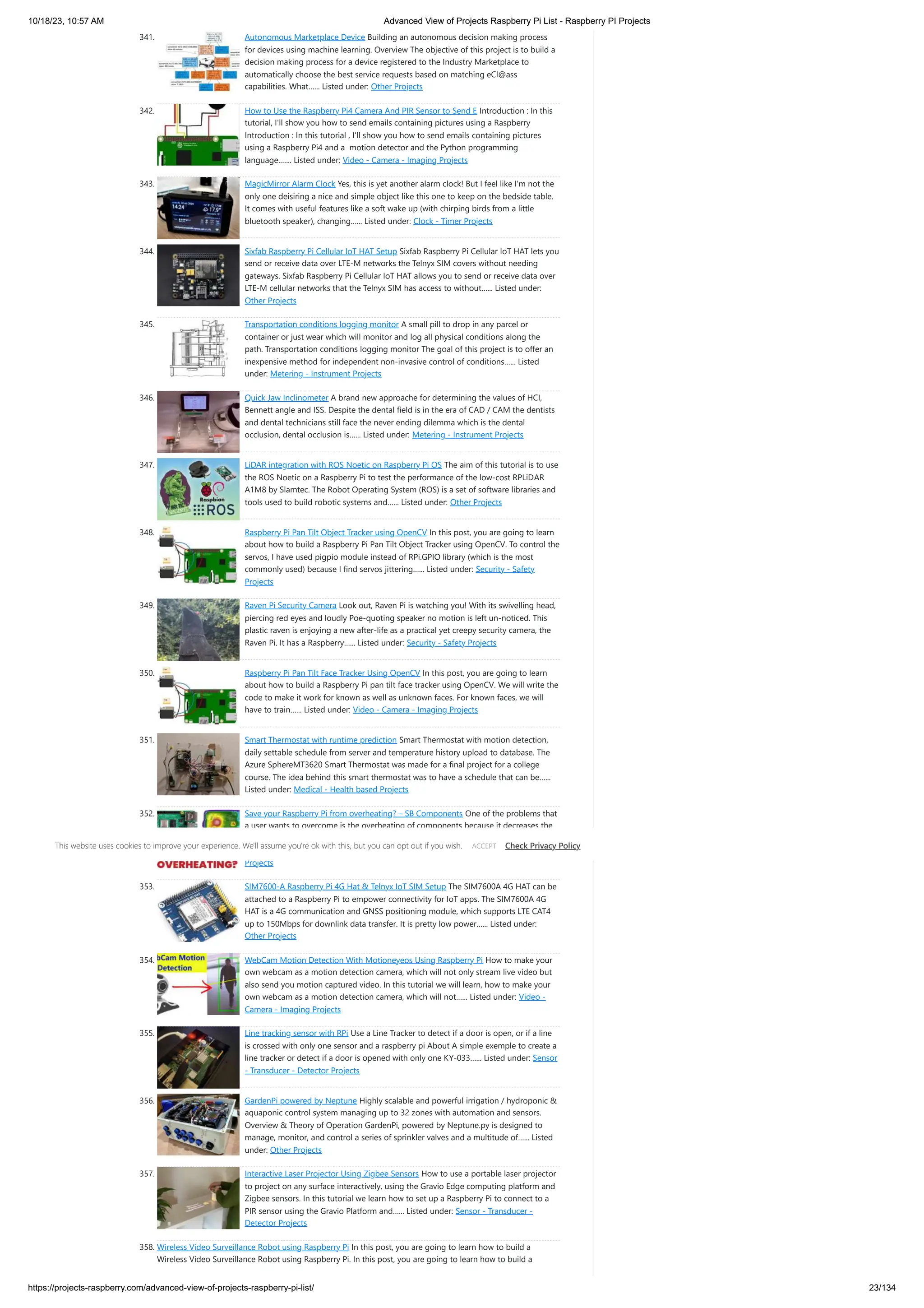This screenshot has width=924, height=1308.
Task: Open the Autonomous Marketplace Device link
Action: (x=305, y=37)
